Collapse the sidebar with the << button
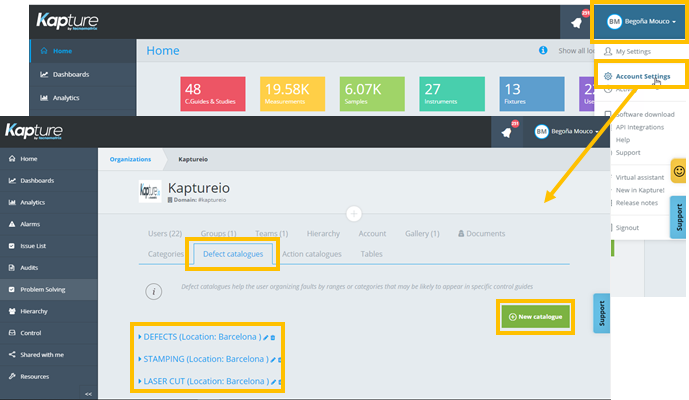 pyautogui.click(x=88, y=394)
